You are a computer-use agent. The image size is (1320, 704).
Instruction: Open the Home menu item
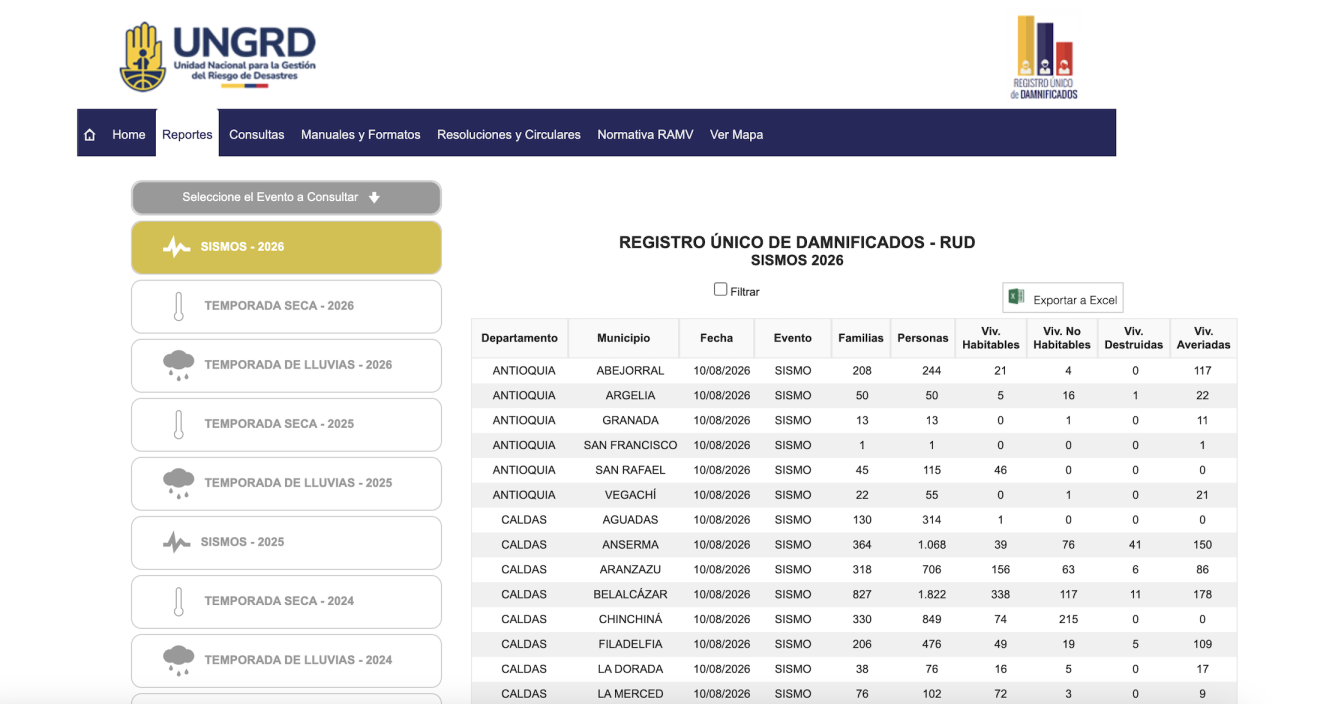(129, 135)
